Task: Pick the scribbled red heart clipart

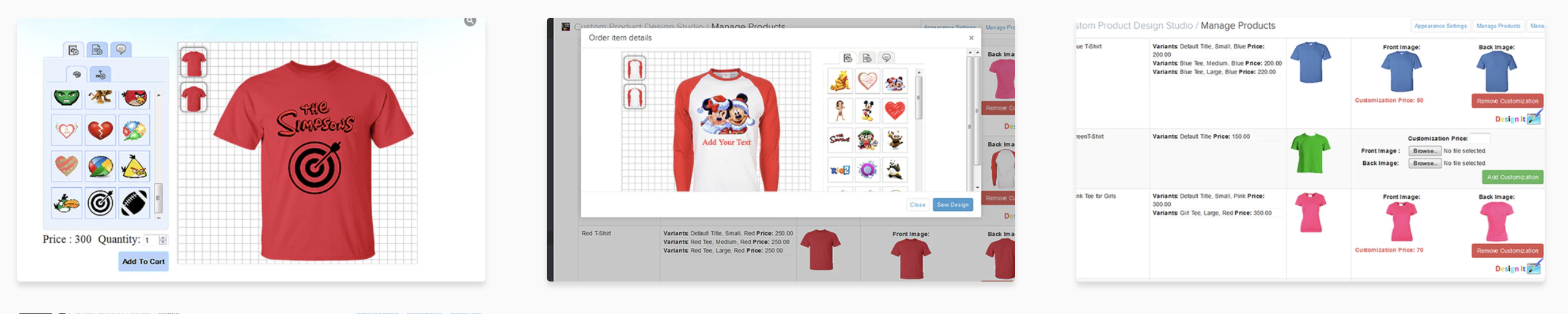Action: [x=894, y=110]
